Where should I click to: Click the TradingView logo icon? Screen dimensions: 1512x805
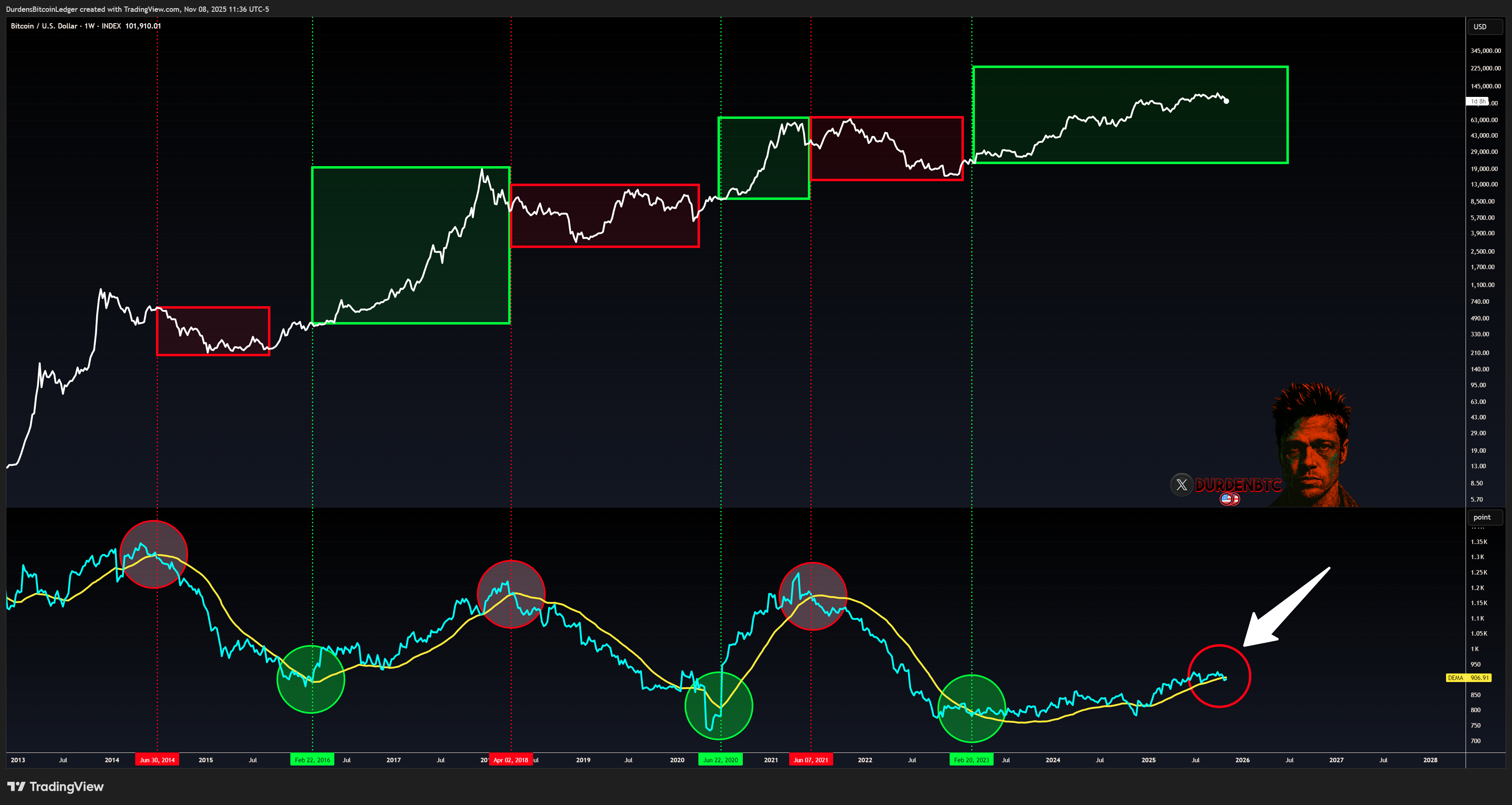point(16,787)
